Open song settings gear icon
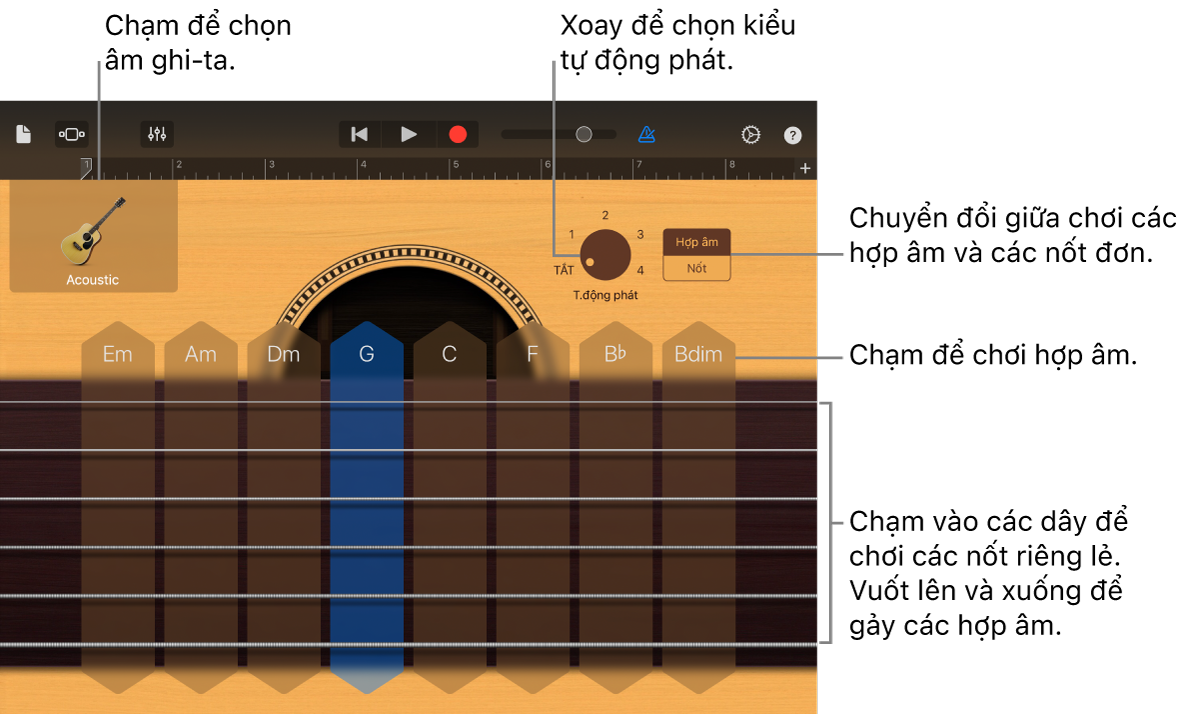 [750, 135]
